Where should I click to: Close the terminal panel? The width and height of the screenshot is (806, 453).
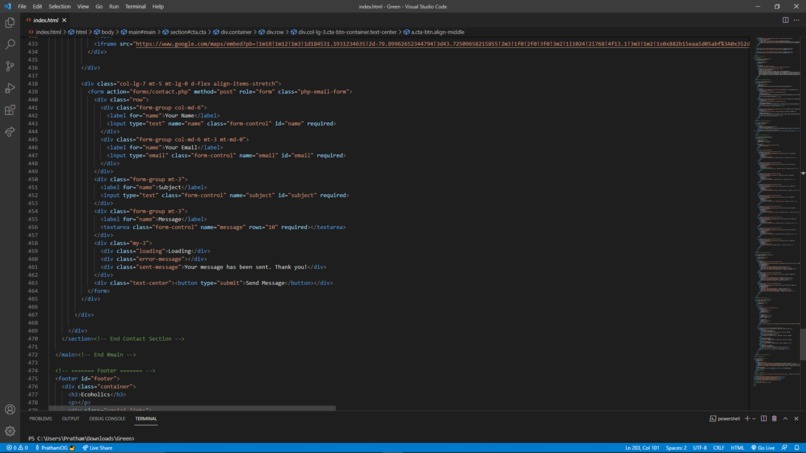(796, 419)
